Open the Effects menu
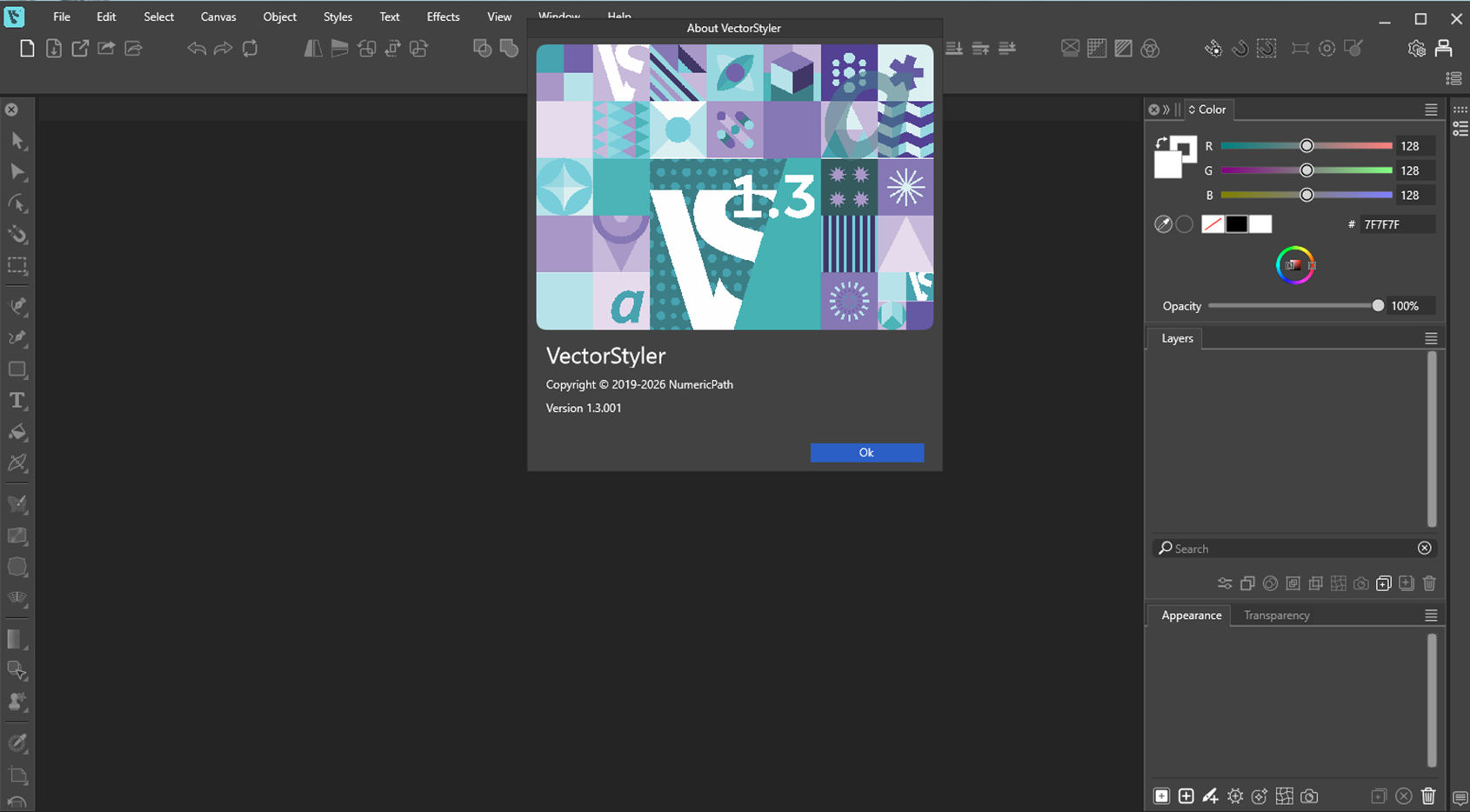 pos(443,16)
